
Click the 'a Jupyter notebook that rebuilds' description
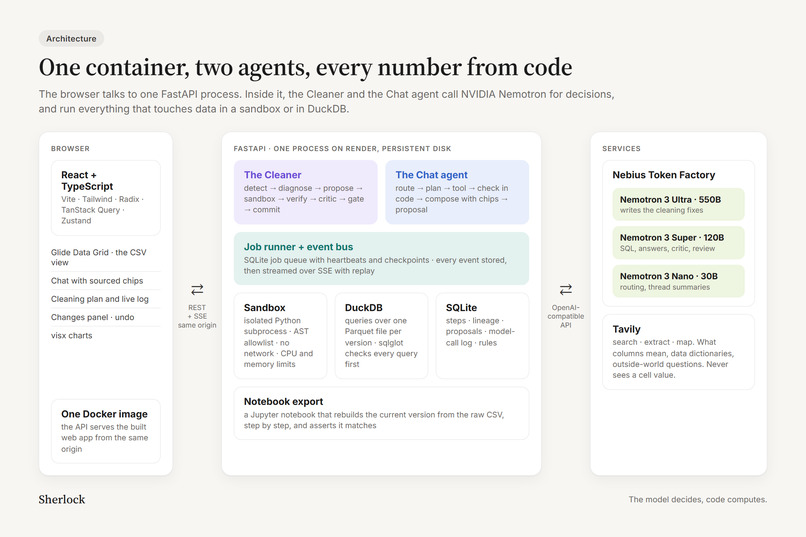[374, 420]
